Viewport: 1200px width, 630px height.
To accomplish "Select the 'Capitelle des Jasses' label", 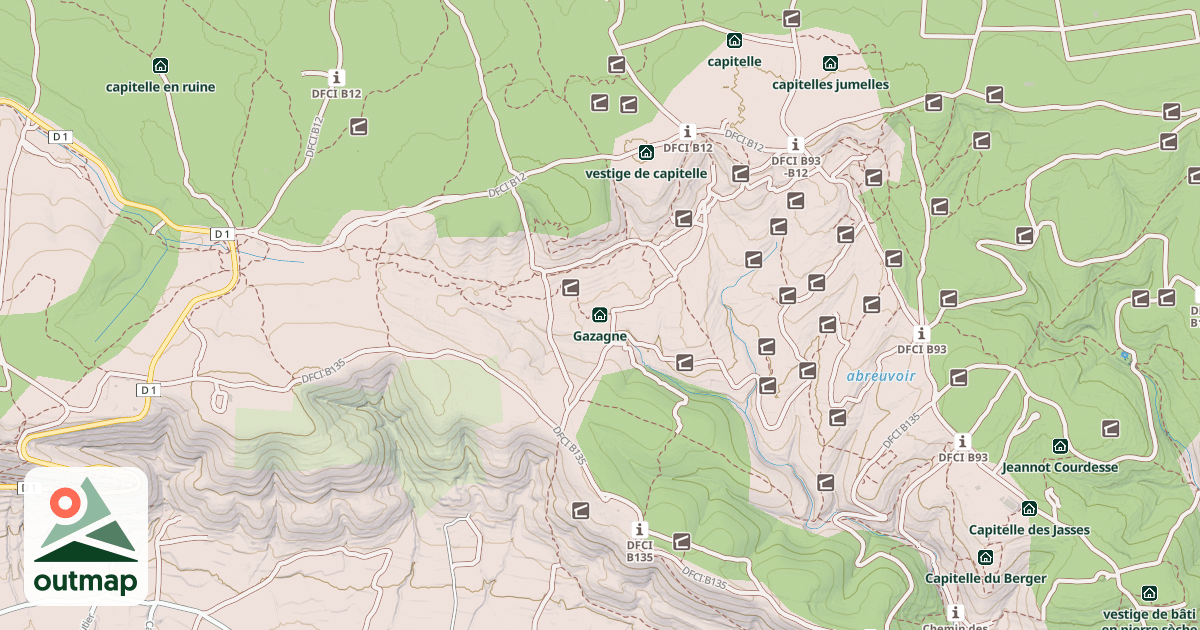I will point(1029,530).
